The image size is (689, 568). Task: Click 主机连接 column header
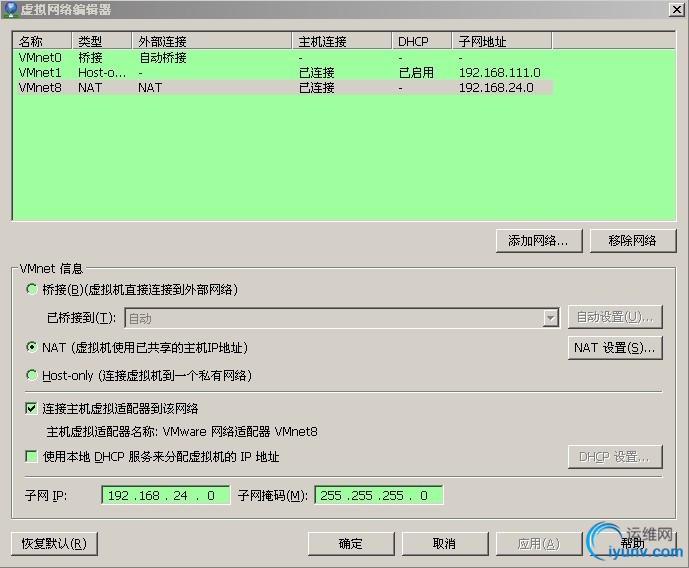coord(342,41)
